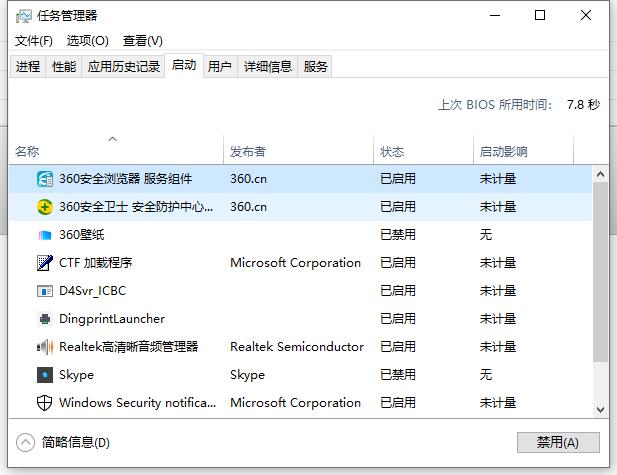The image size is (617, 475).
Task: Click the 360安全浏览器 startup item icon
Action: click(x=45, y=179)
